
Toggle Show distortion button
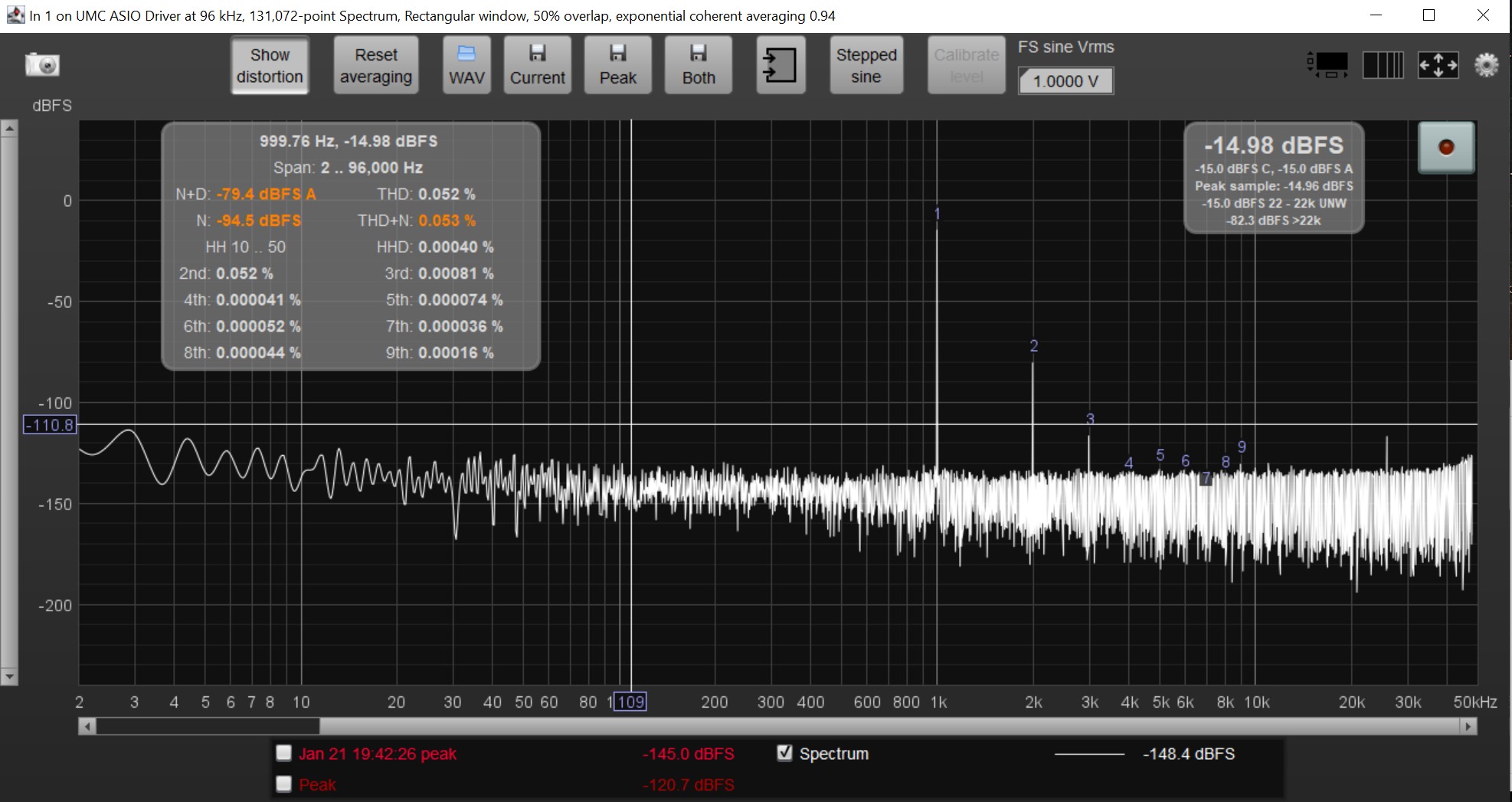tap(270, 66)
